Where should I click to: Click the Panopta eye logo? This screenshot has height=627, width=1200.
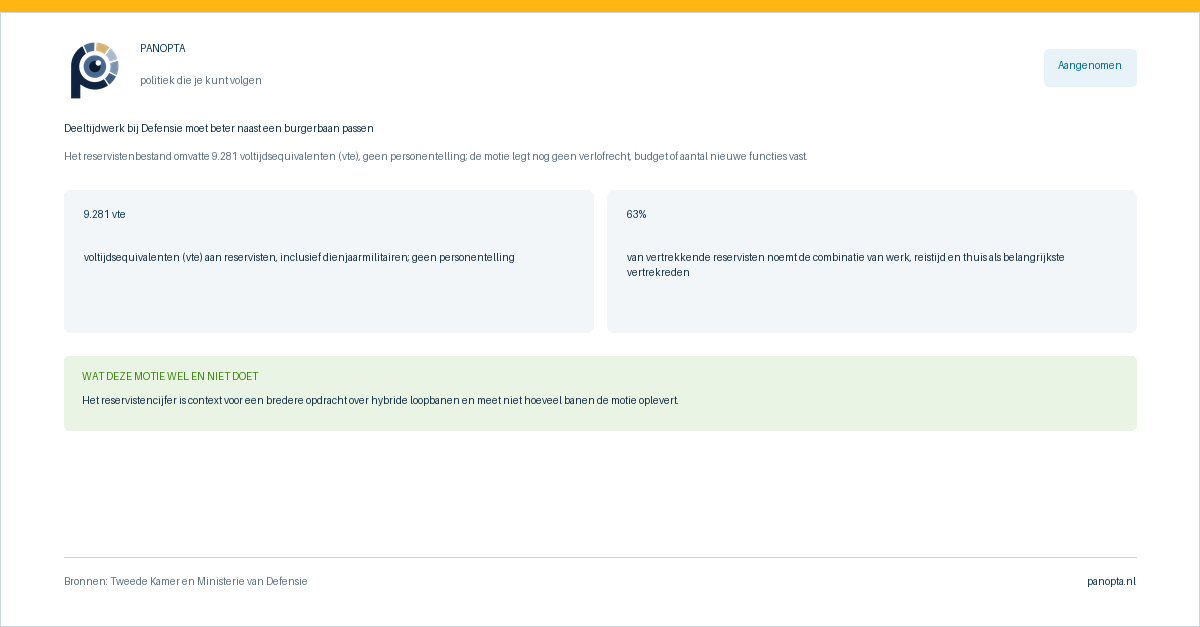tap(95, 70)
